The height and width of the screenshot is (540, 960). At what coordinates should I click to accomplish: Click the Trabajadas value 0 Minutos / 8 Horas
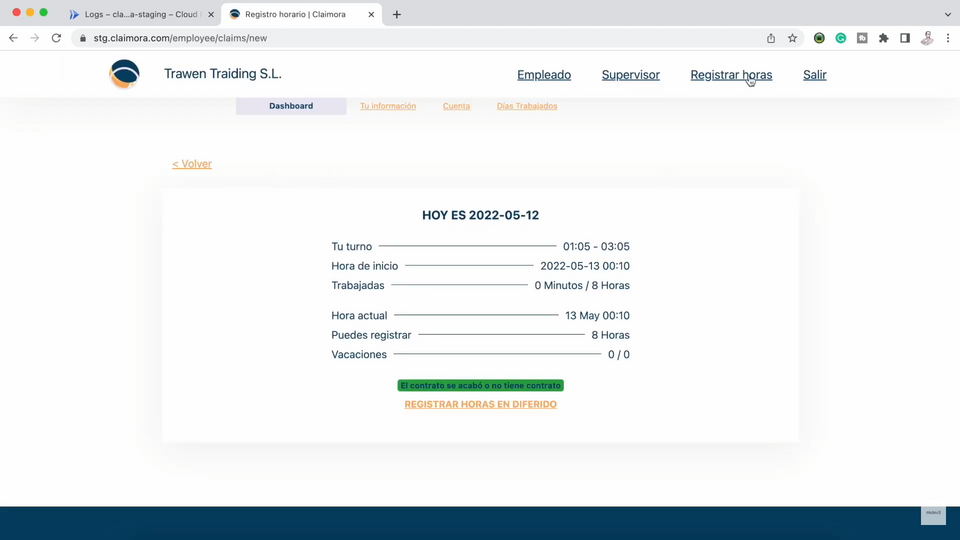(582, 285)
